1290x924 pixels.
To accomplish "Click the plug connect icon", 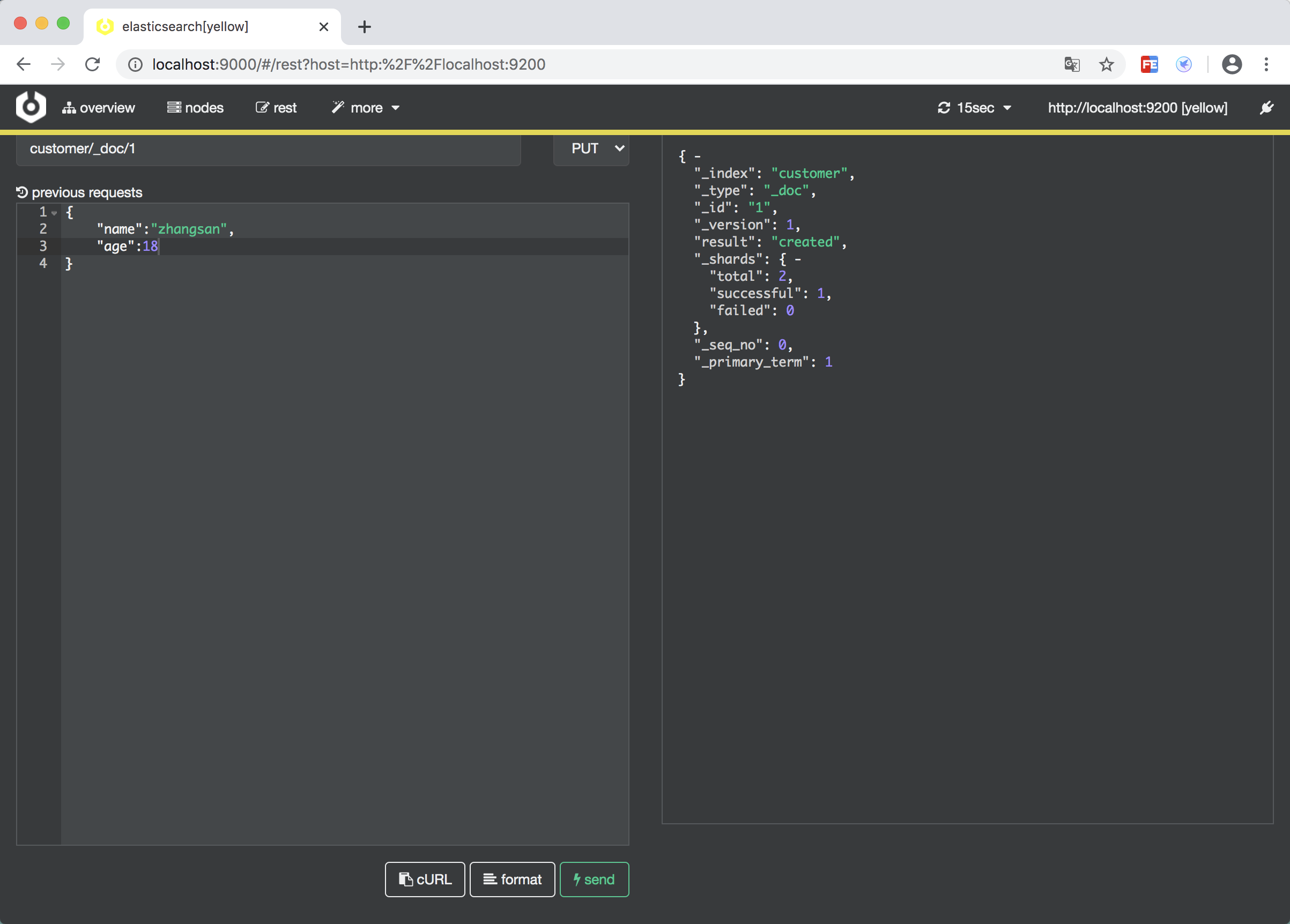I will [1266, 108].
